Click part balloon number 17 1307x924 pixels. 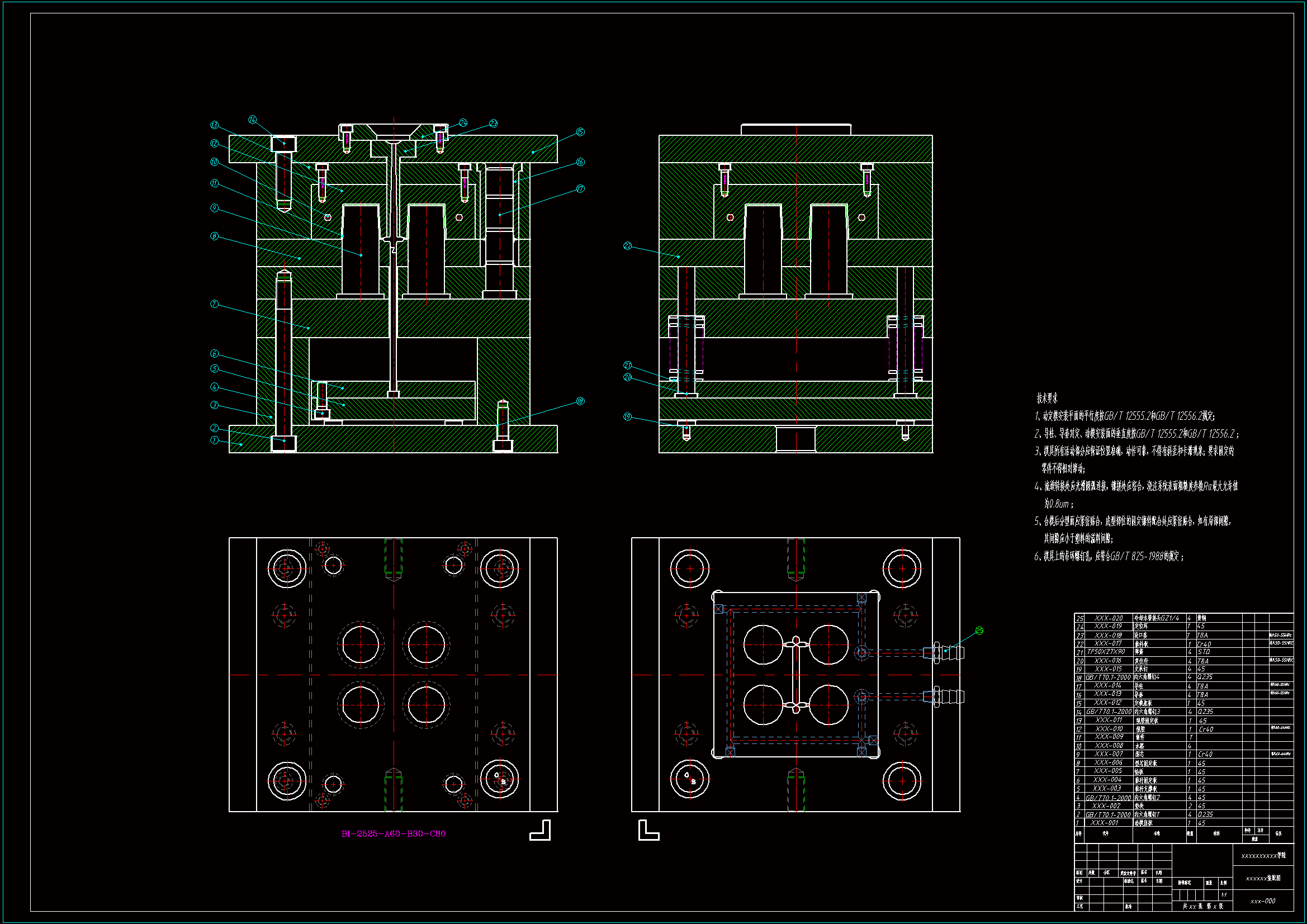point(580,188)
